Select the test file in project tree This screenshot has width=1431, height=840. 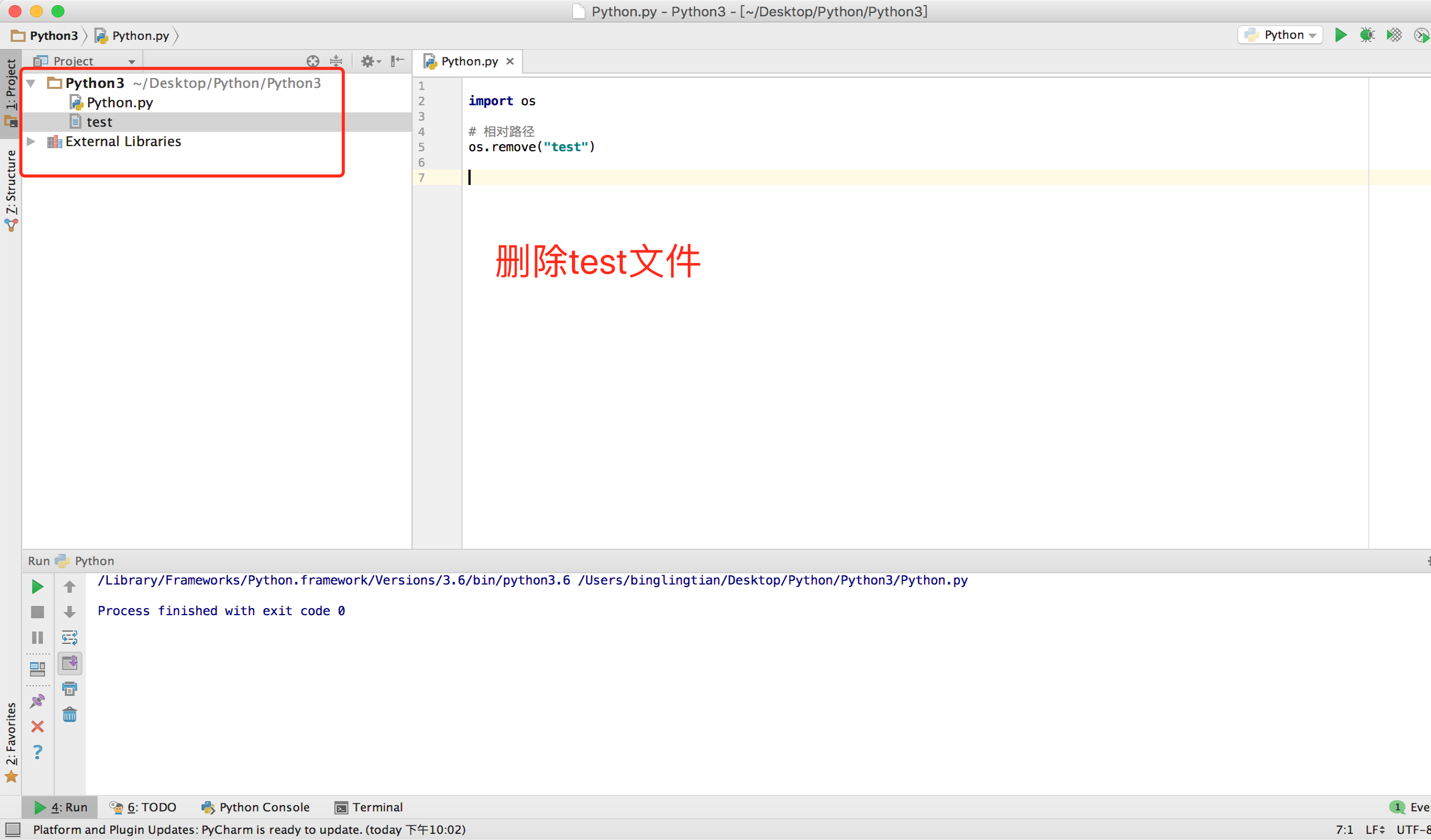tap(99, 122)
